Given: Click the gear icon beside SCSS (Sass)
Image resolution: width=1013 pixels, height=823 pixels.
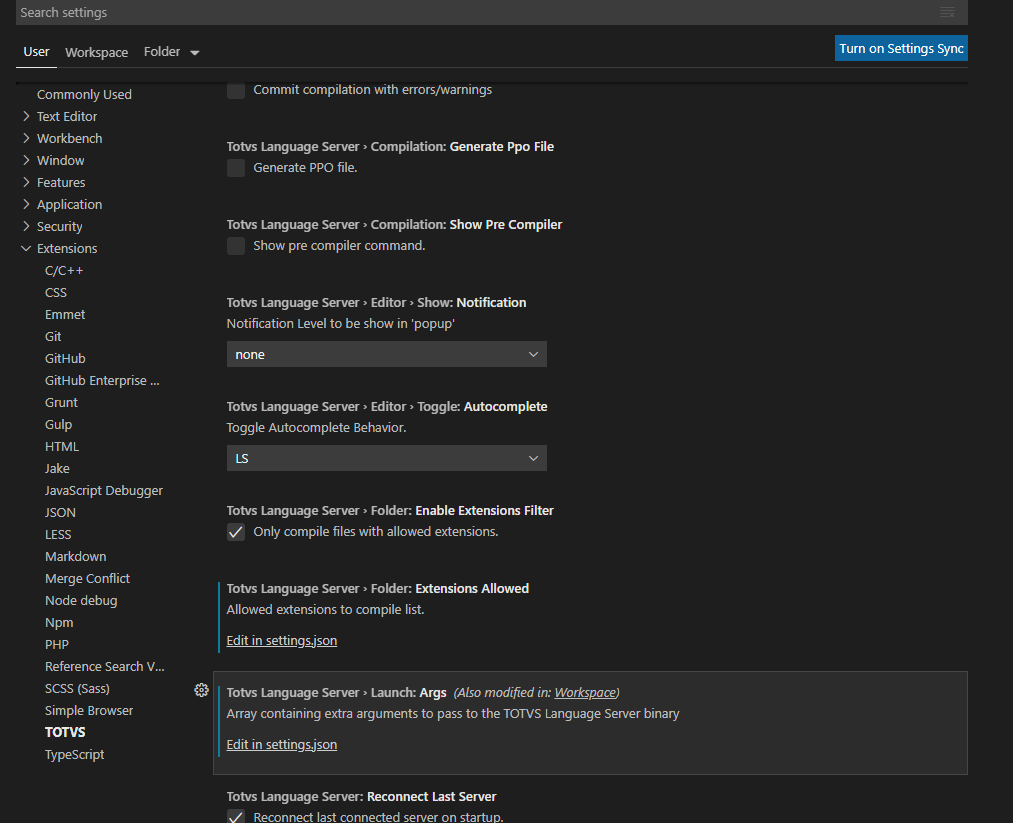Looking at the screenshot, I should tap(201, 690).
